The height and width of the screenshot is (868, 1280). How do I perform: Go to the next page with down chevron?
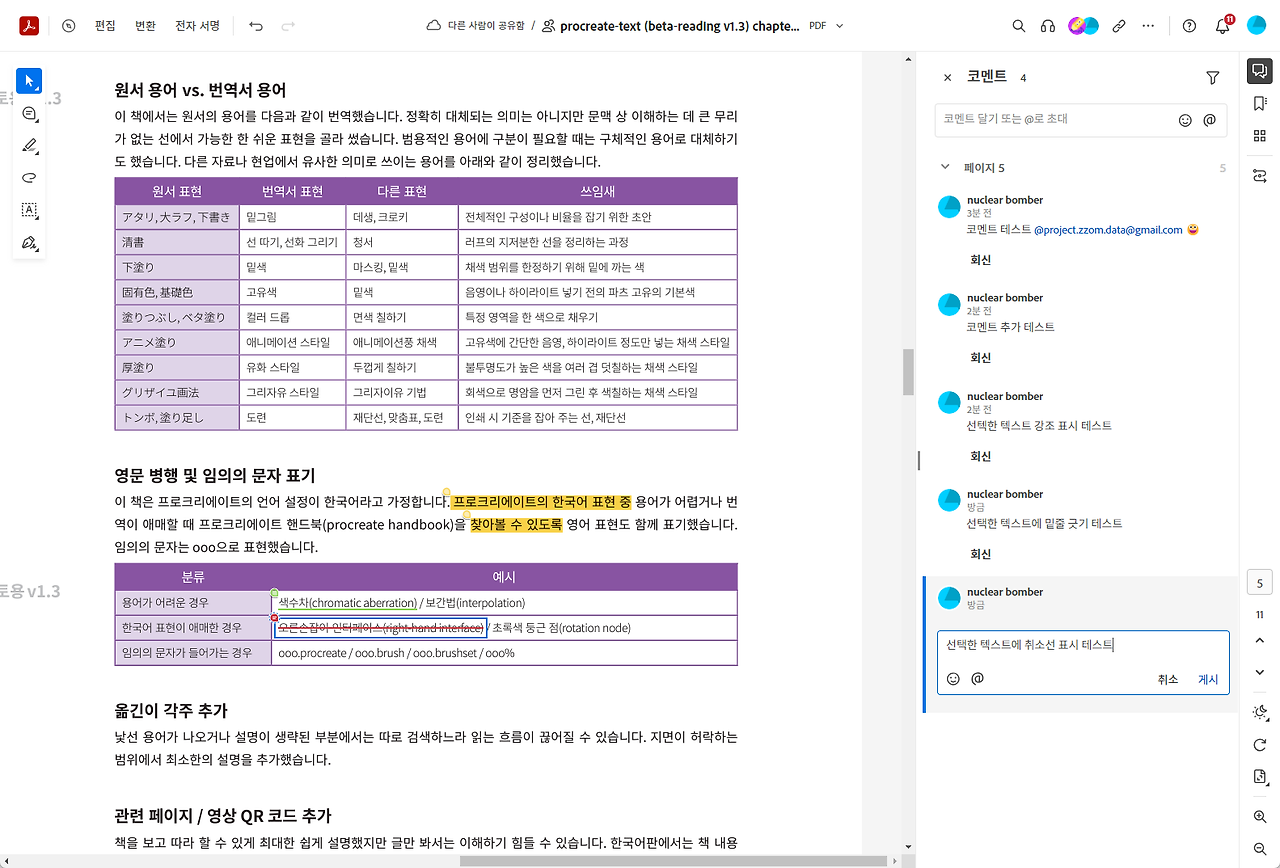(x=1259, y=672)
